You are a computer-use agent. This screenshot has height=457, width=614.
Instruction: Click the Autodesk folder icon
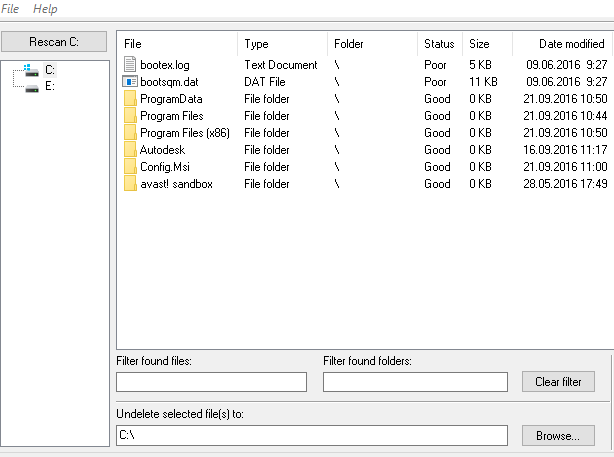pos(130,150)
